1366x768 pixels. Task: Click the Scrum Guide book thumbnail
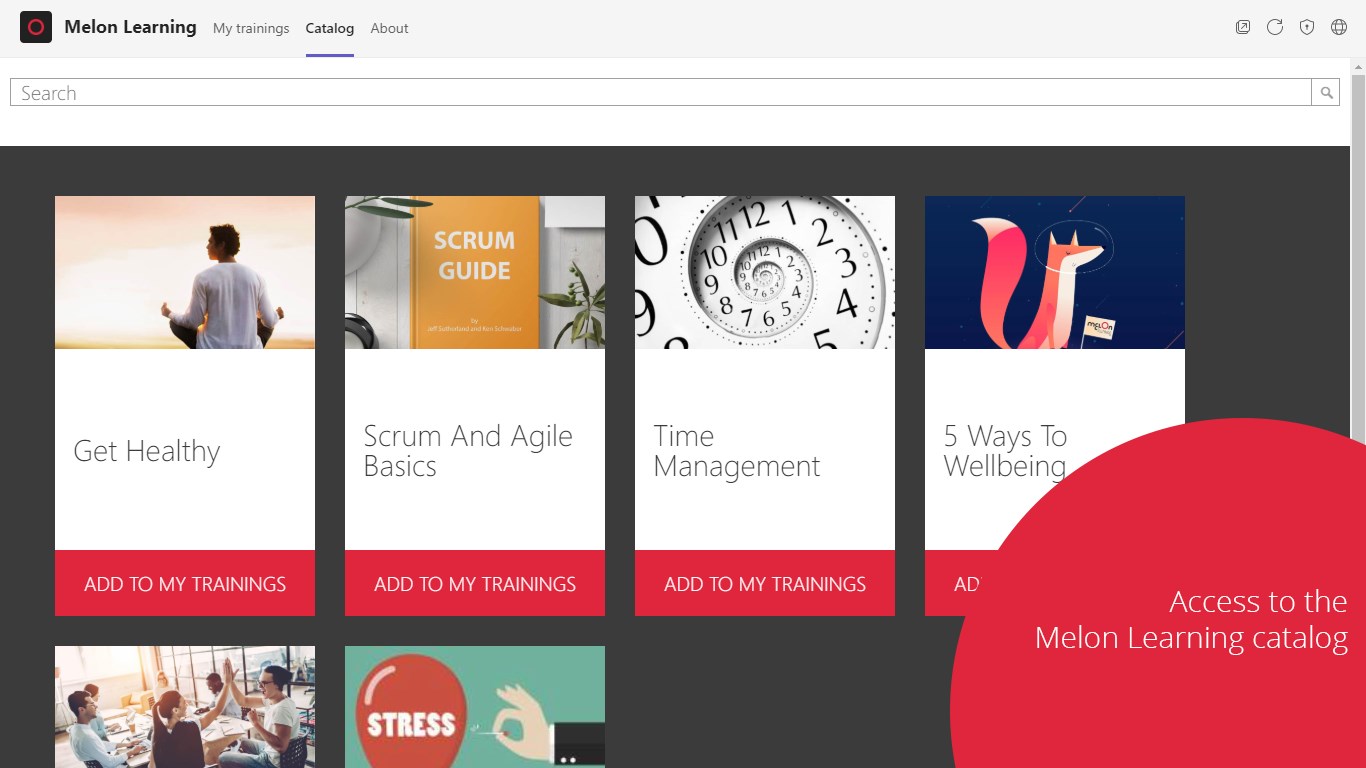point(475,272)
